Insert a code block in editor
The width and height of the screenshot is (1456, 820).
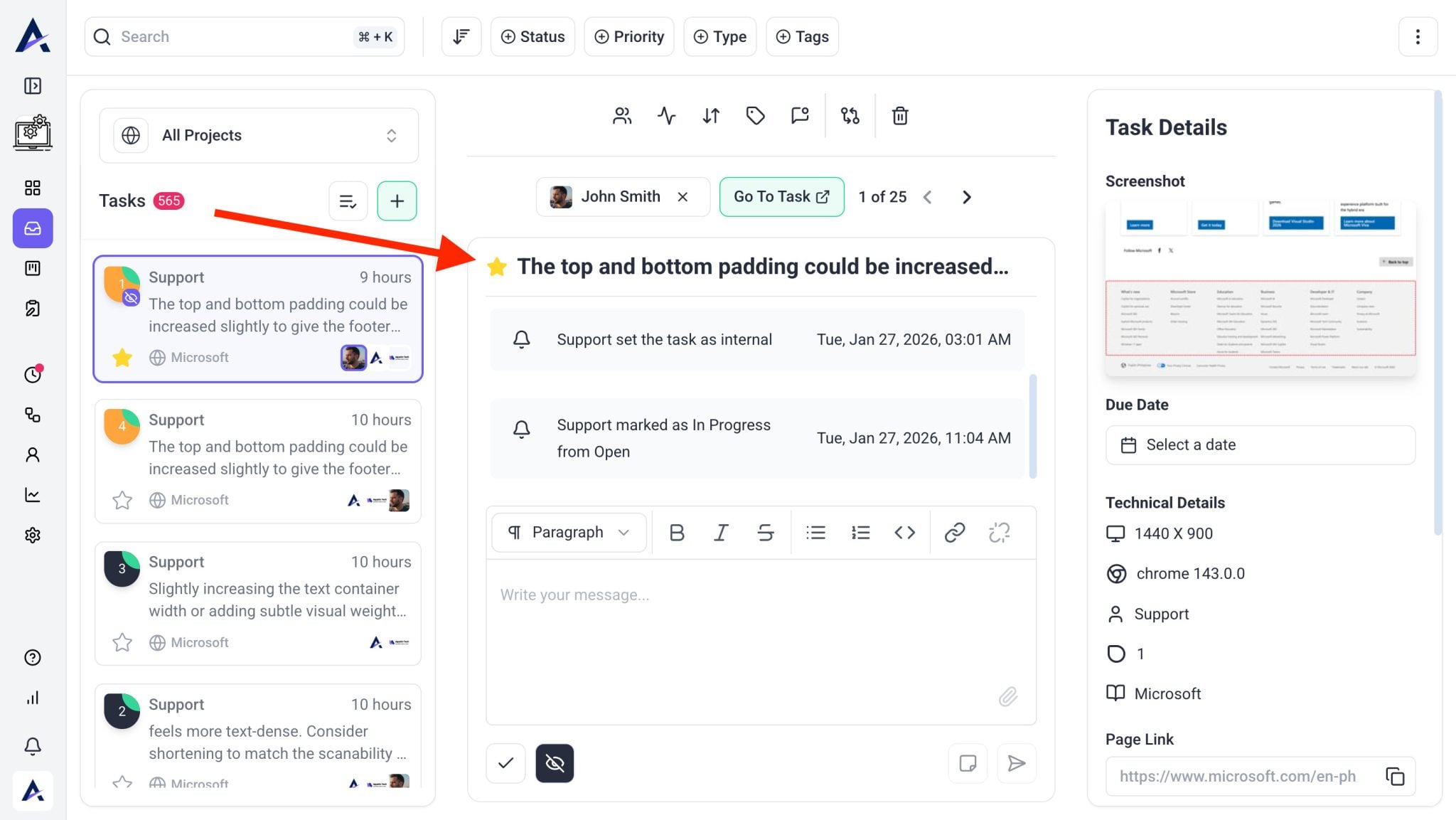tap(904, 533)
